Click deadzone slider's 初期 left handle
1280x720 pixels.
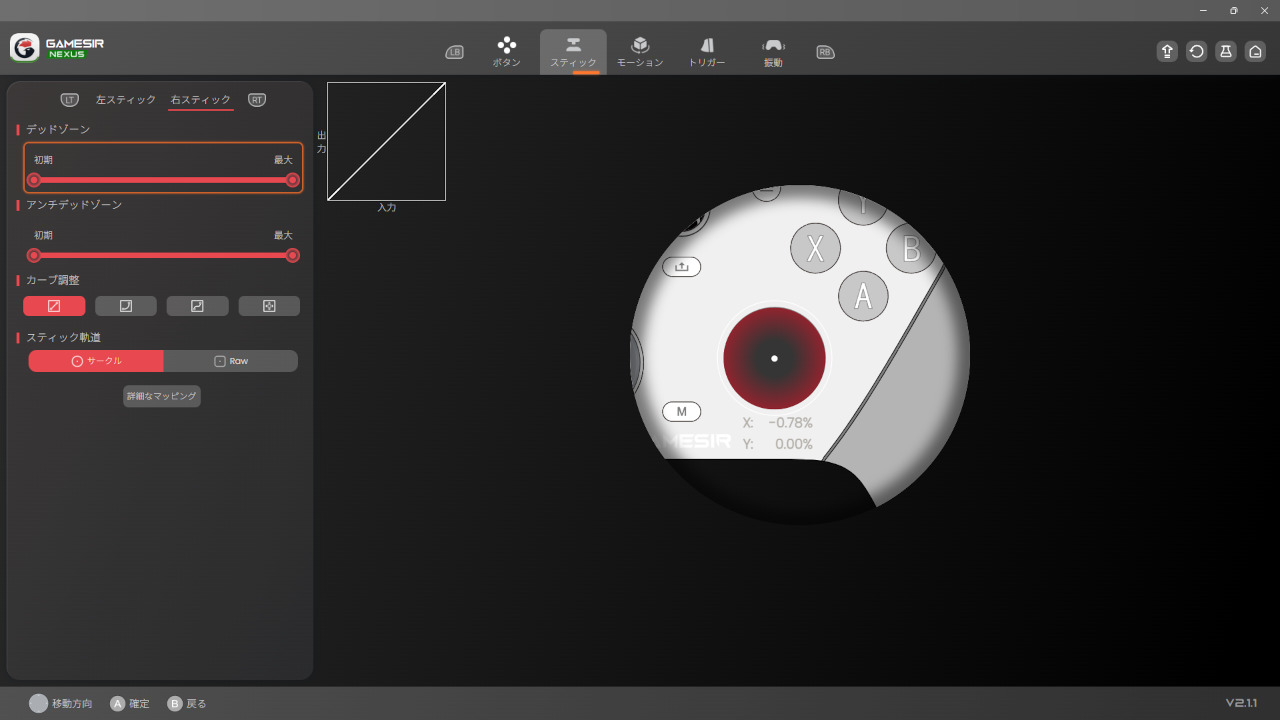(34, 180)
